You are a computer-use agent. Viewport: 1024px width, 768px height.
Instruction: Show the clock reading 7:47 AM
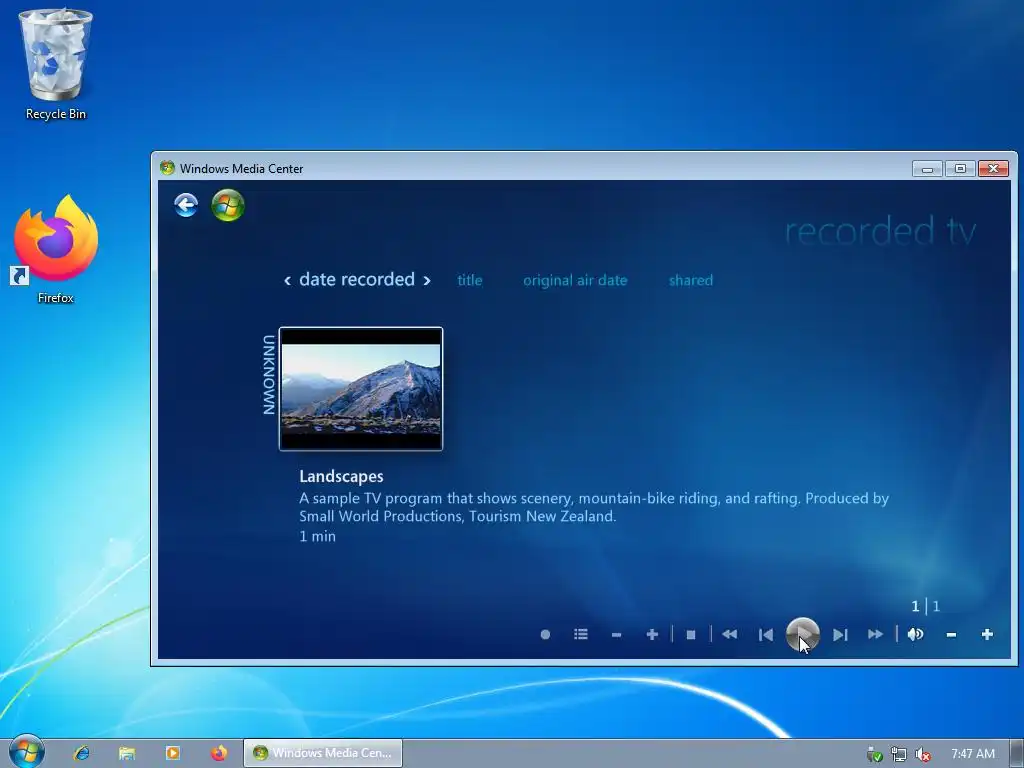(973, 754)
